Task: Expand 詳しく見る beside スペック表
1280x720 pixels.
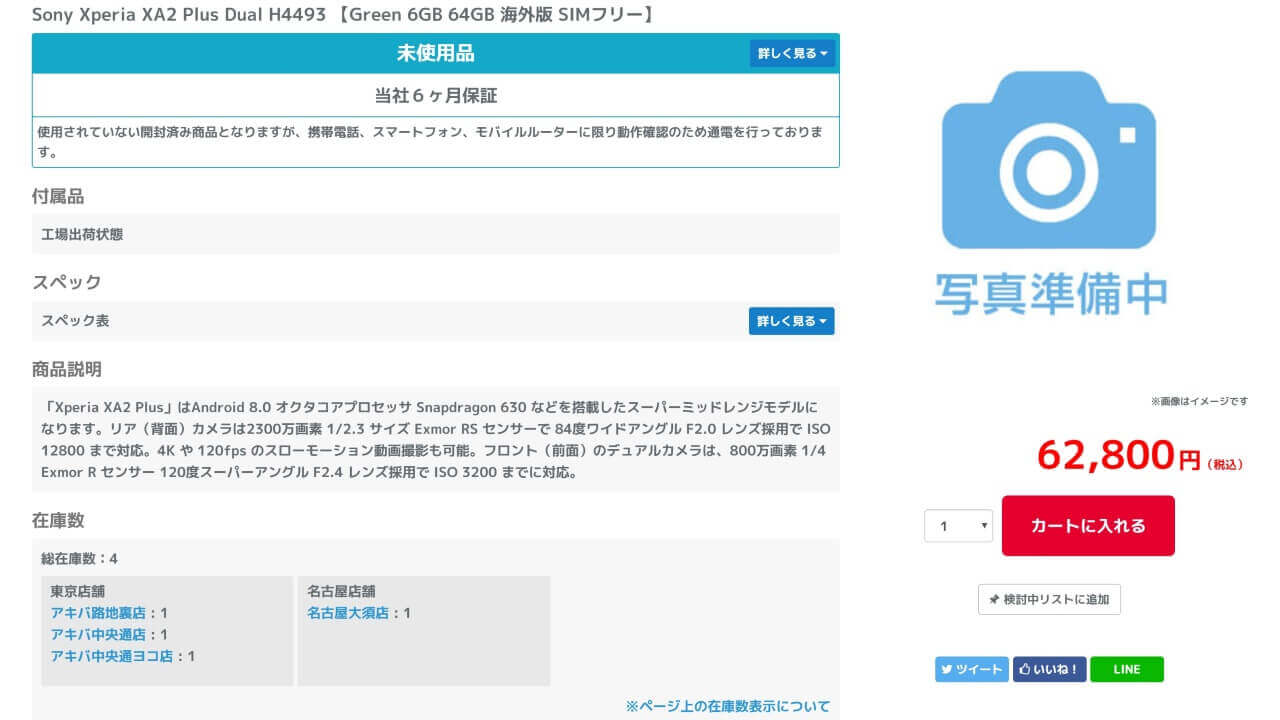Action: pos(791,321)
